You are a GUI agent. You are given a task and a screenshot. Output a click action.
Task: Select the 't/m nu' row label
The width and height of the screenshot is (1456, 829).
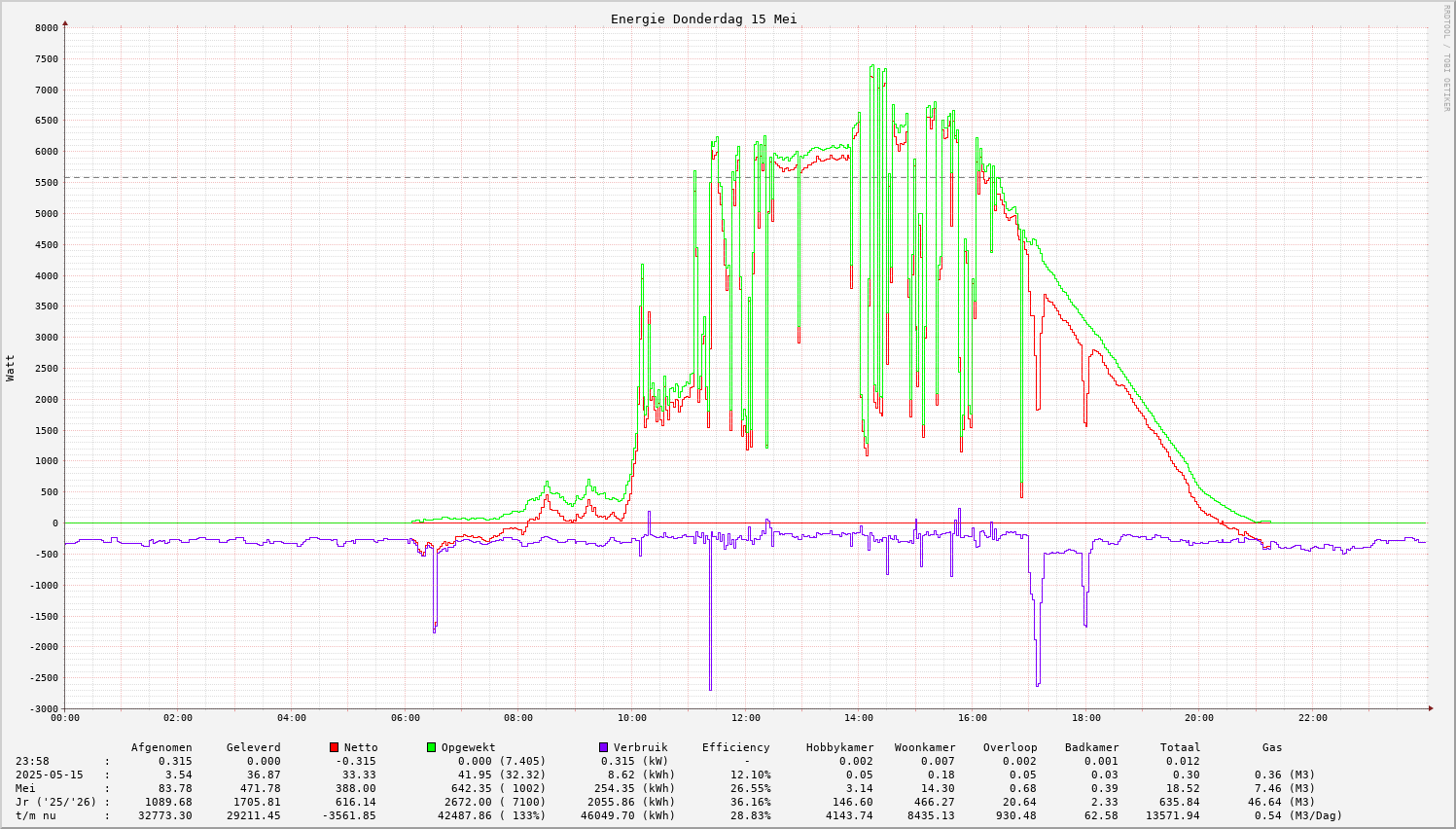point(36,815)
